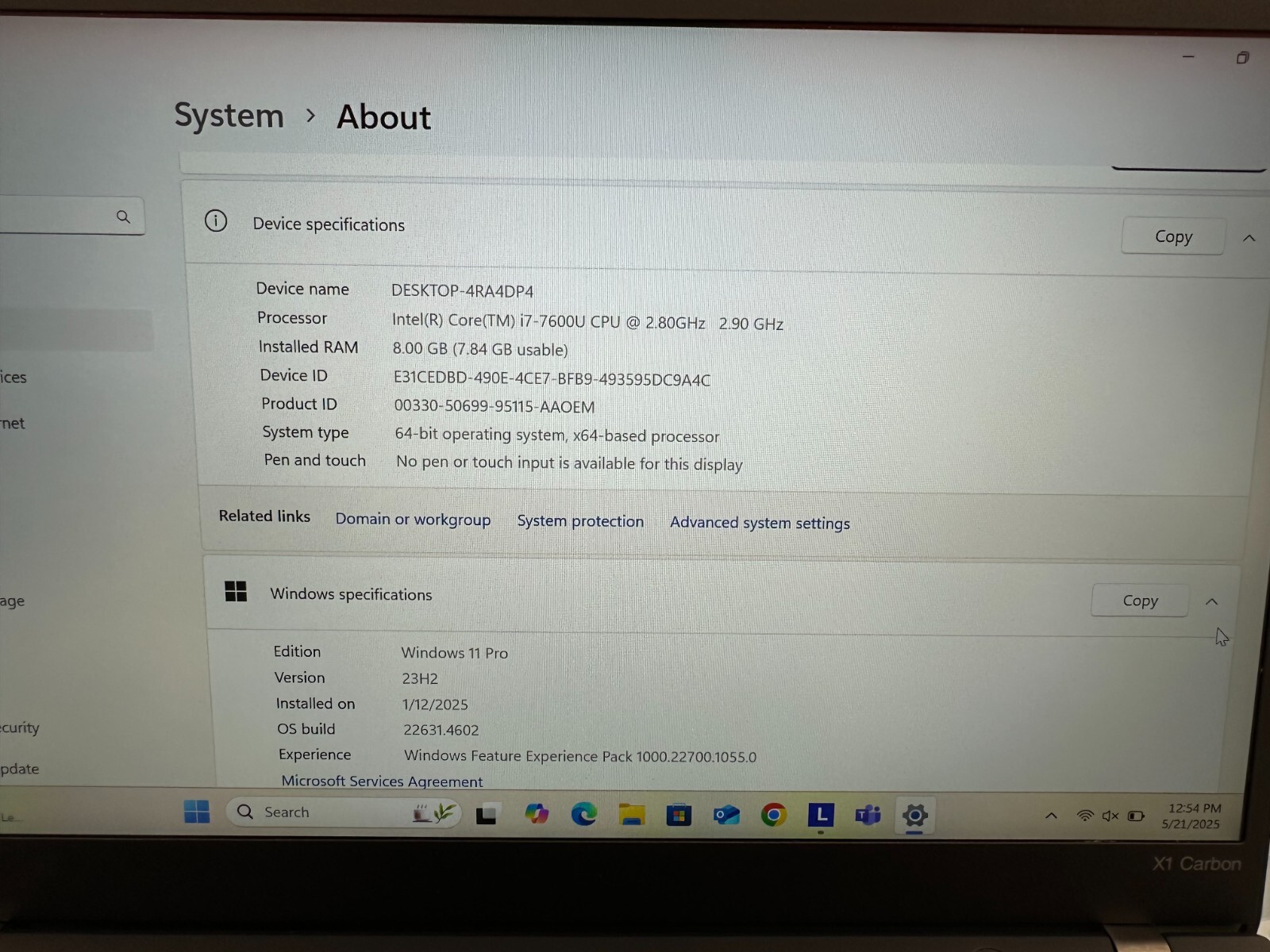
Task: Open the blue L app in the taskbar
Action: pos(821,815)
